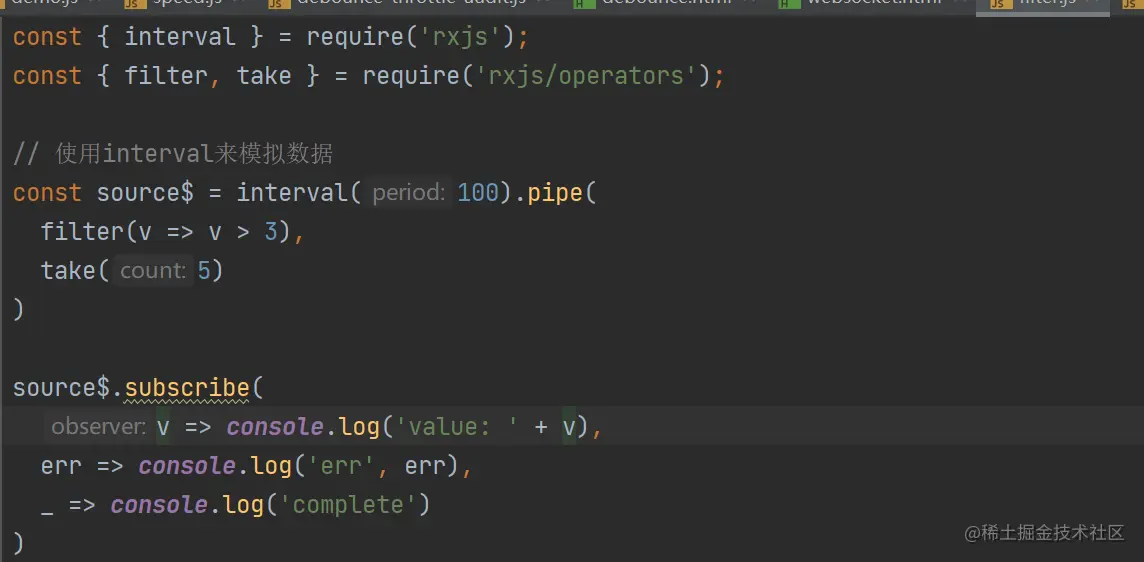Screen dimensions: 1144x562
Task: Click the pipe method call
Action: (554, 193)
